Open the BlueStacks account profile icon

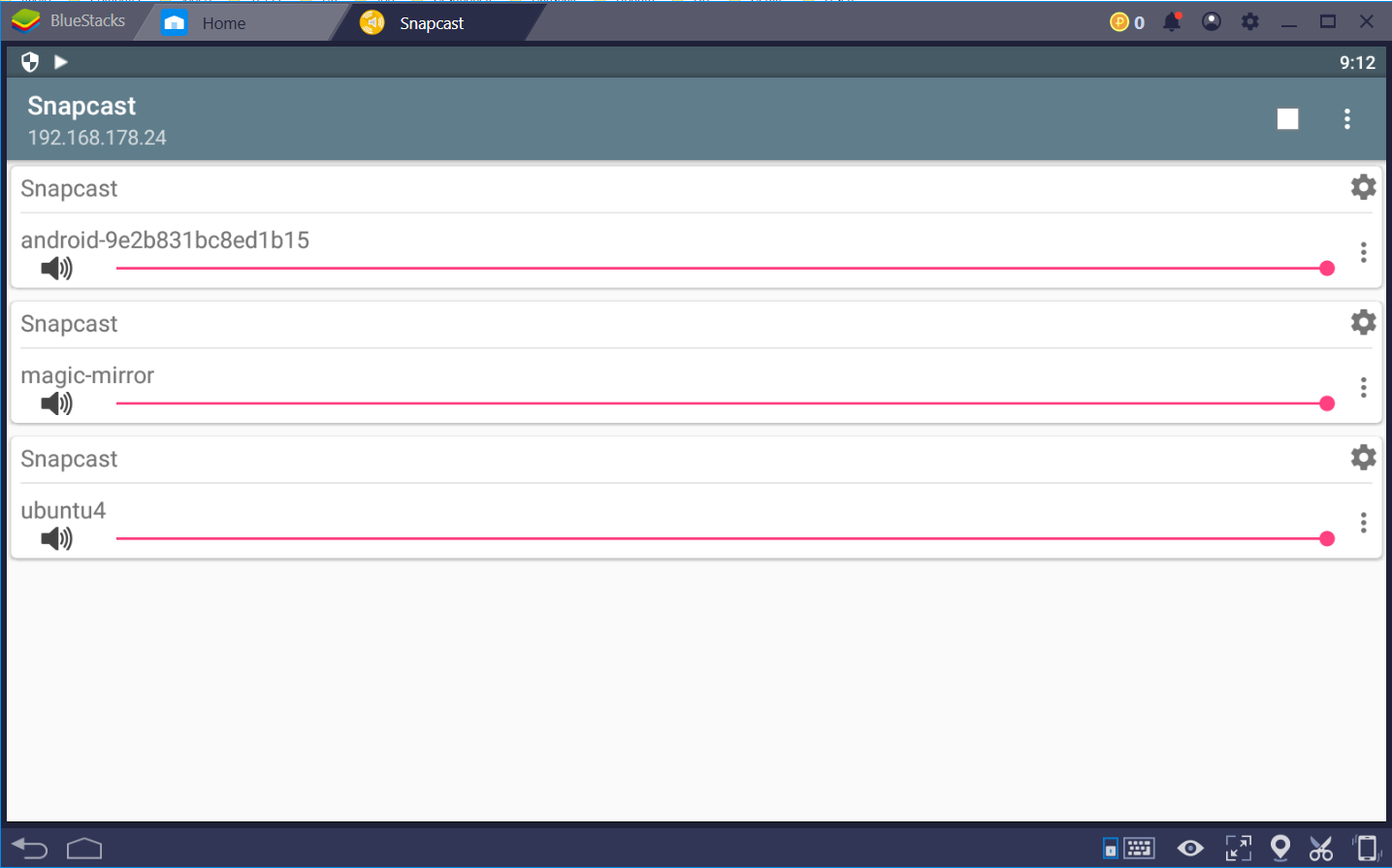pyautogui.click(x=1211, y=21)
